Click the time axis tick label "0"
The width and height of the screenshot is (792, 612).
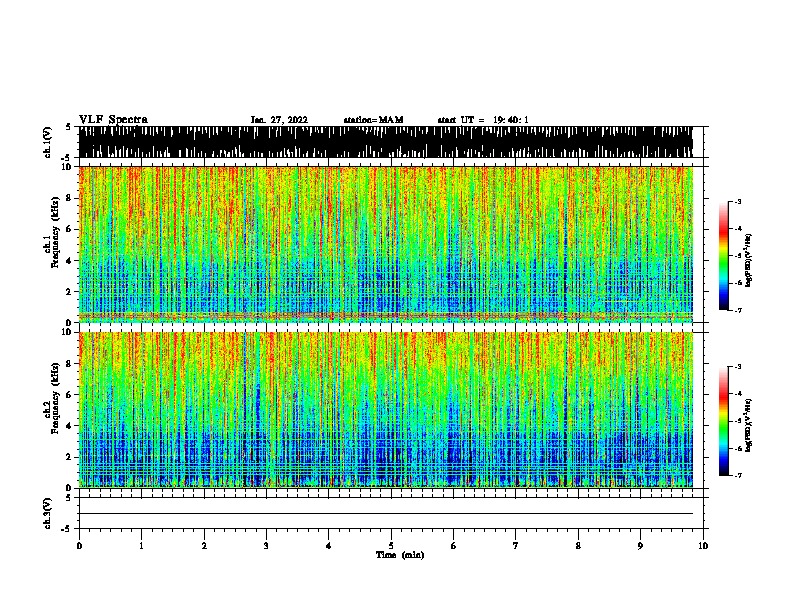click(79, 546)
